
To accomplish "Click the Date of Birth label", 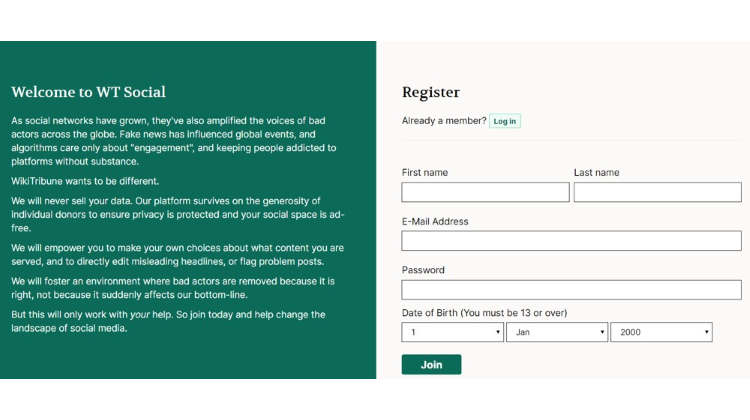I will tap(484, 313).
